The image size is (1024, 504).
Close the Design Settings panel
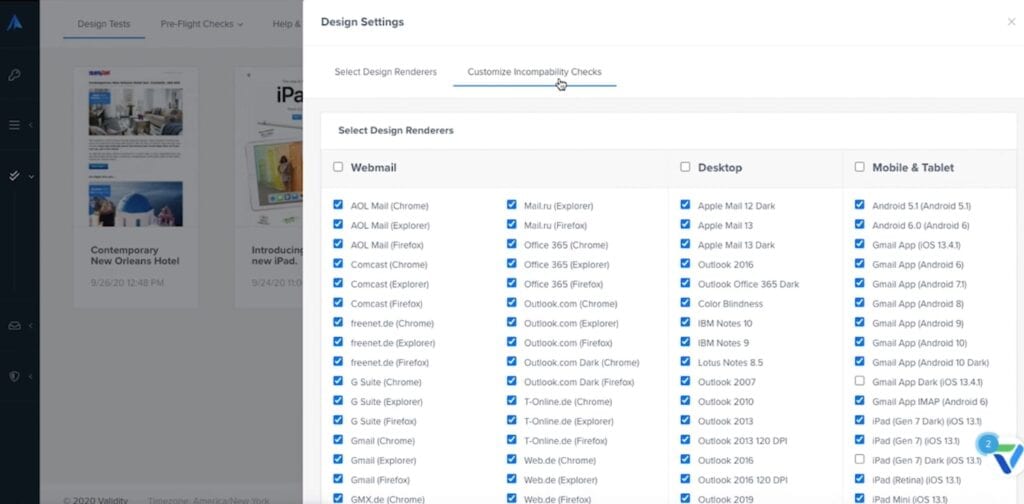point(1011,22)
